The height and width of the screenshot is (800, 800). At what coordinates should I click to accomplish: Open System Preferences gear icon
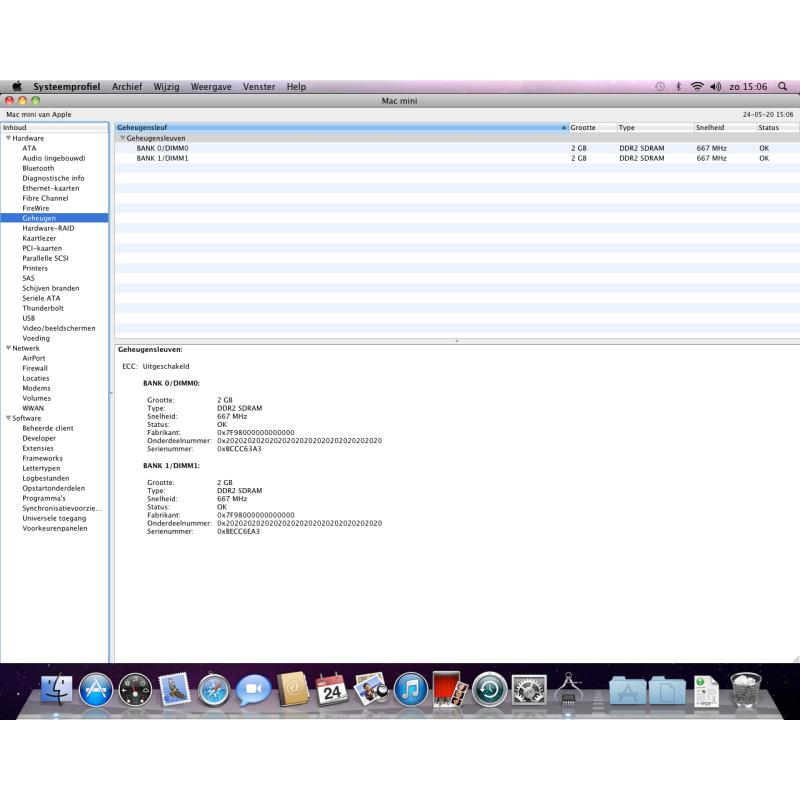(x=529, y=690)
